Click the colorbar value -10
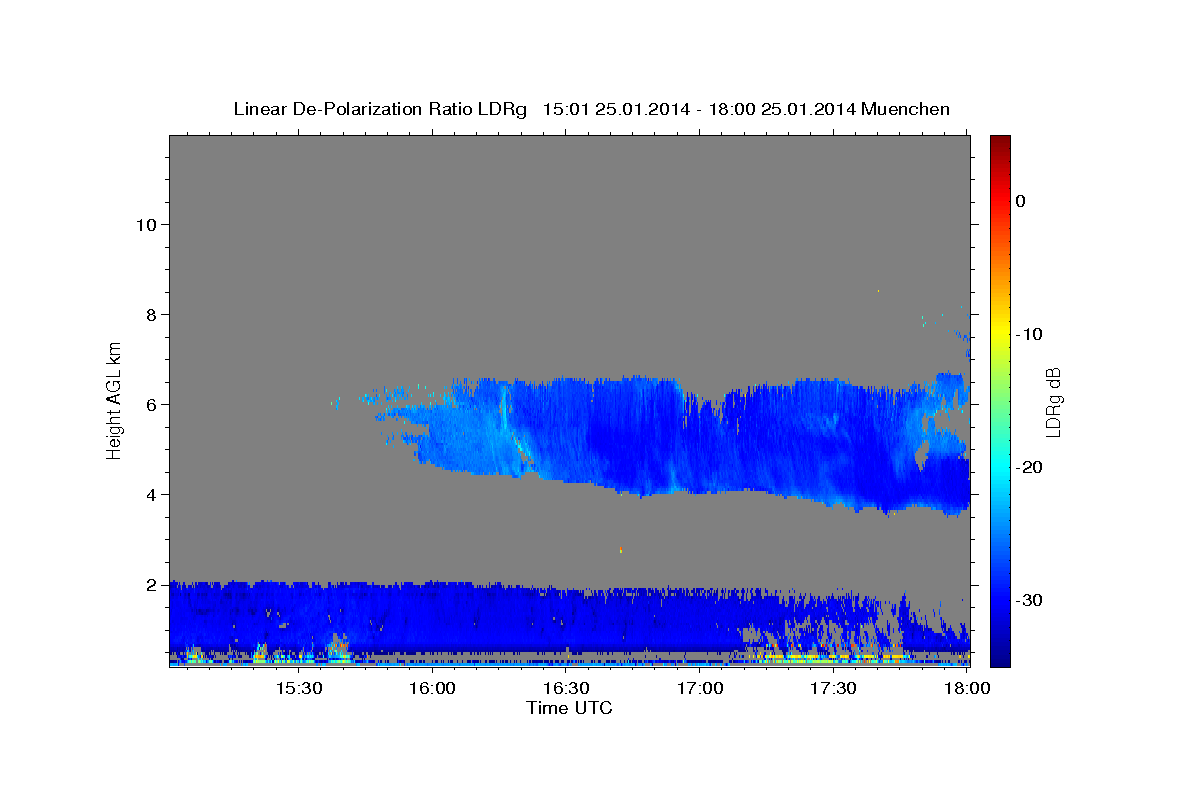Viewport: 1200px width, 800px height. click(x=1029, y=334)
